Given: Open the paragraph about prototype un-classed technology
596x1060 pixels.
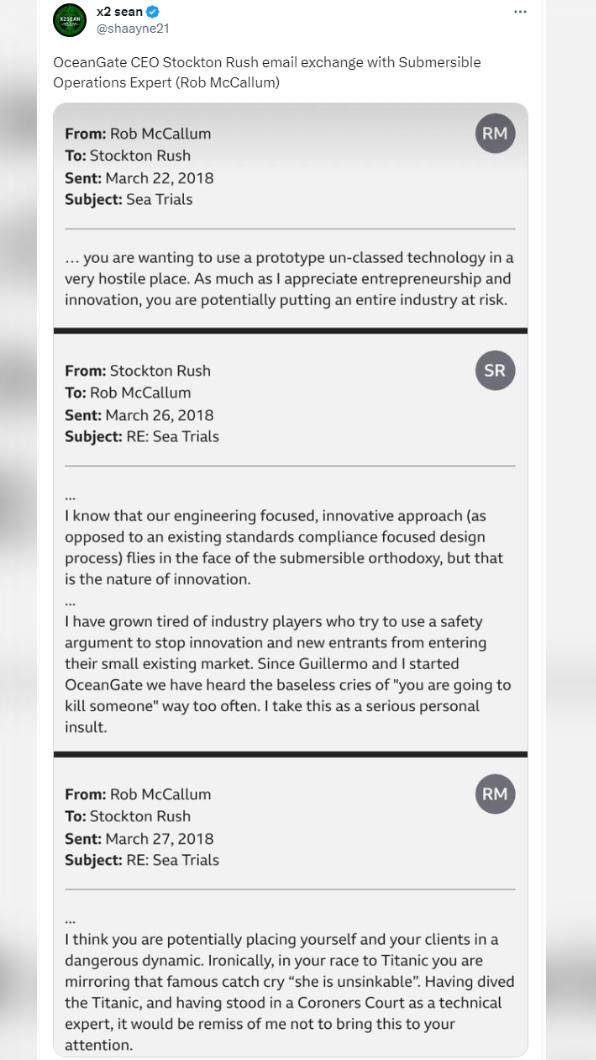Looking at the screenshot, I should point(289,279).
